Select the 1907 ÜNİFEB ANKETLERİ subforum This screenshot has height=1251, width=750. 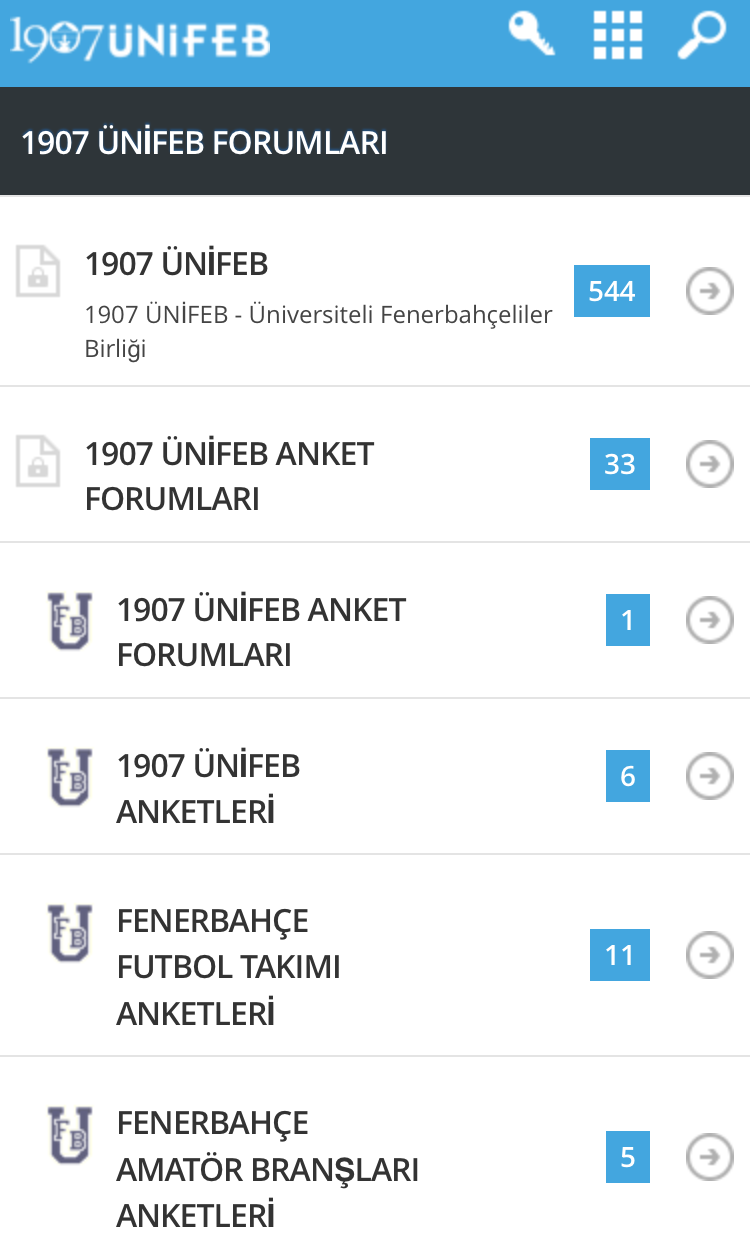(x=208, y=789)
